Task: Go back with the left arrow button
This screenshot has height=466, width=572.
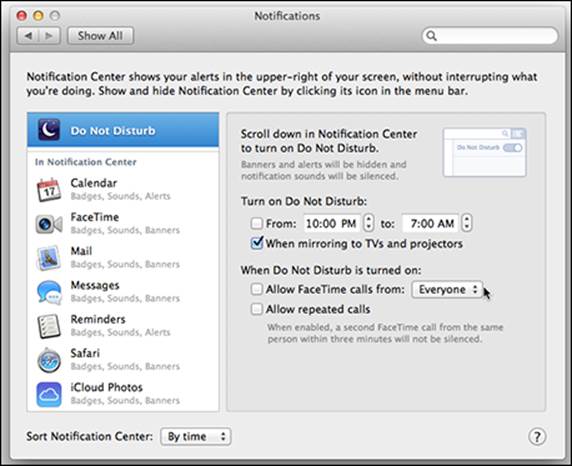Action: [x=28, y=36]
